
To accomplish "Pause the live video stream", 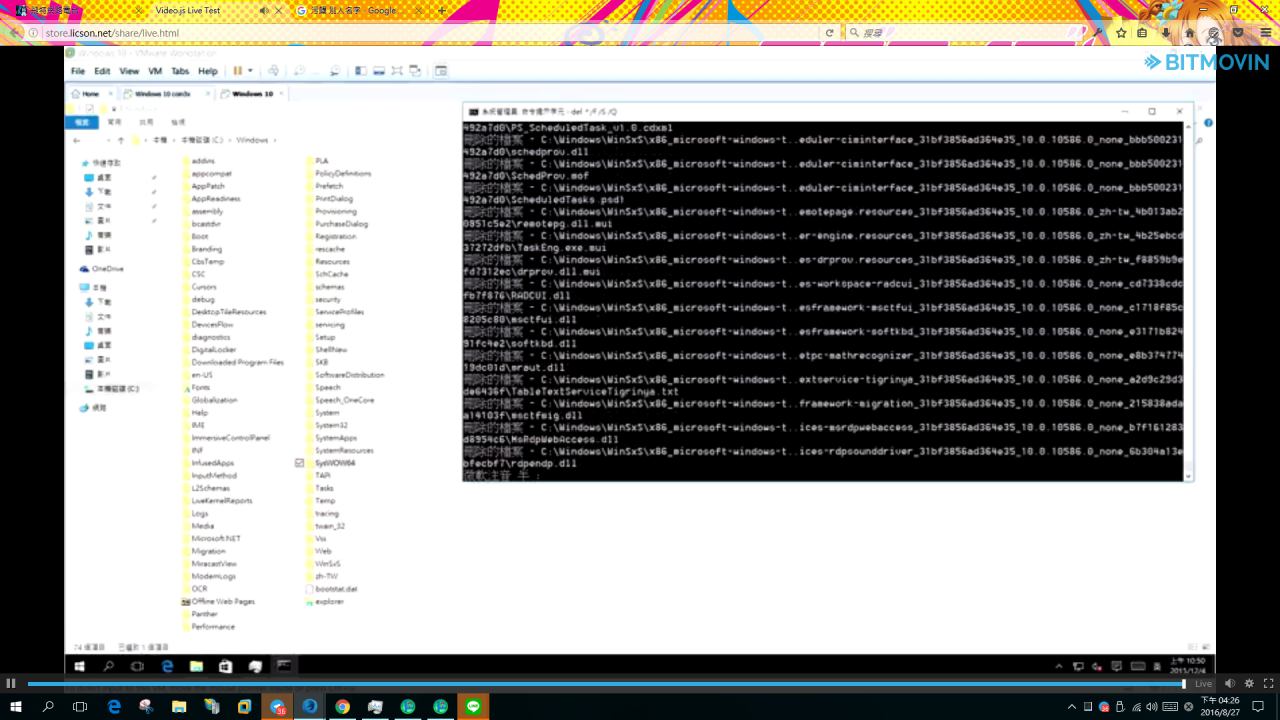I will tap(11, 684).
